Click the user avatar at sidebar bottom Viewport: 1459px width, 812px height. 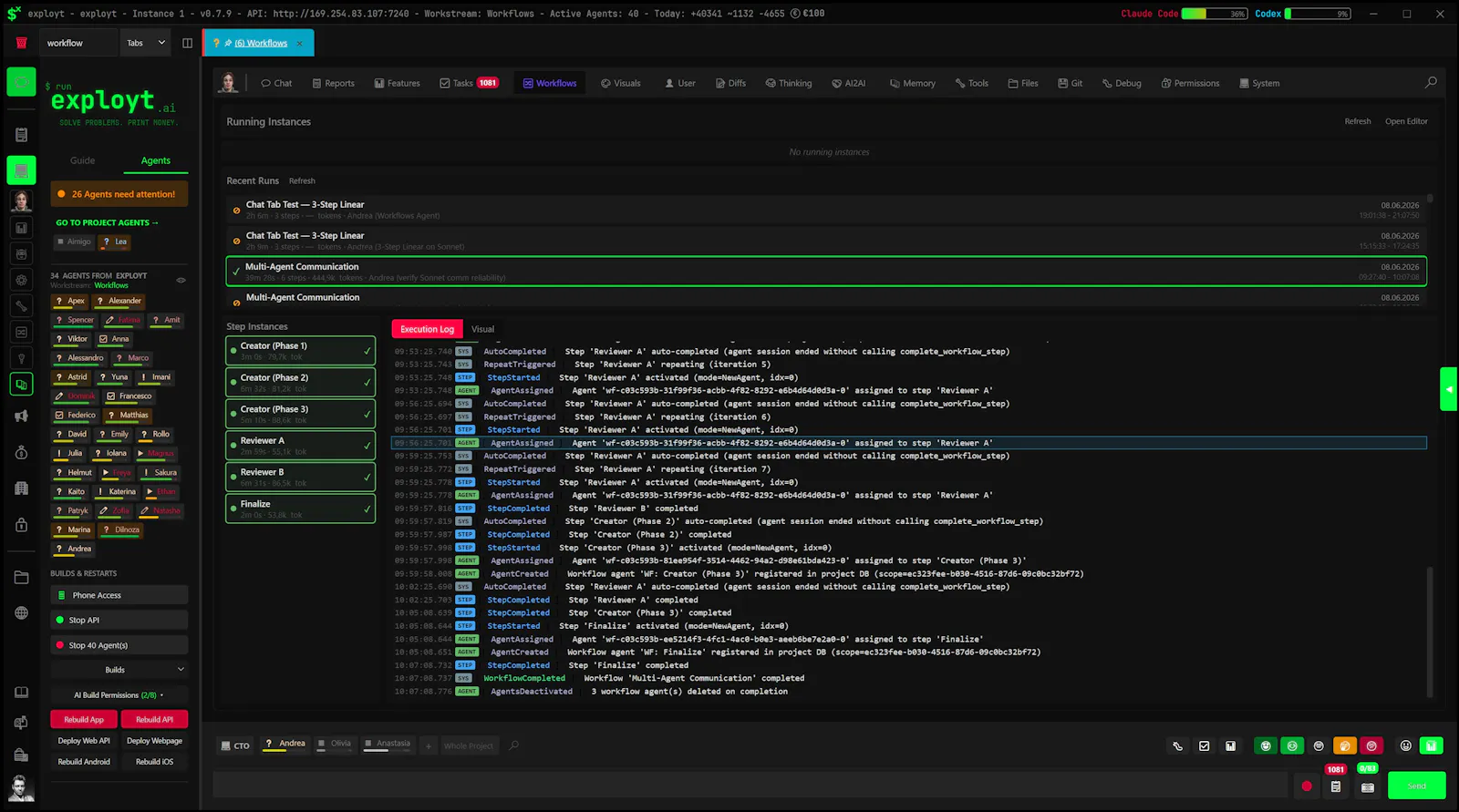(x=21, y=787)
